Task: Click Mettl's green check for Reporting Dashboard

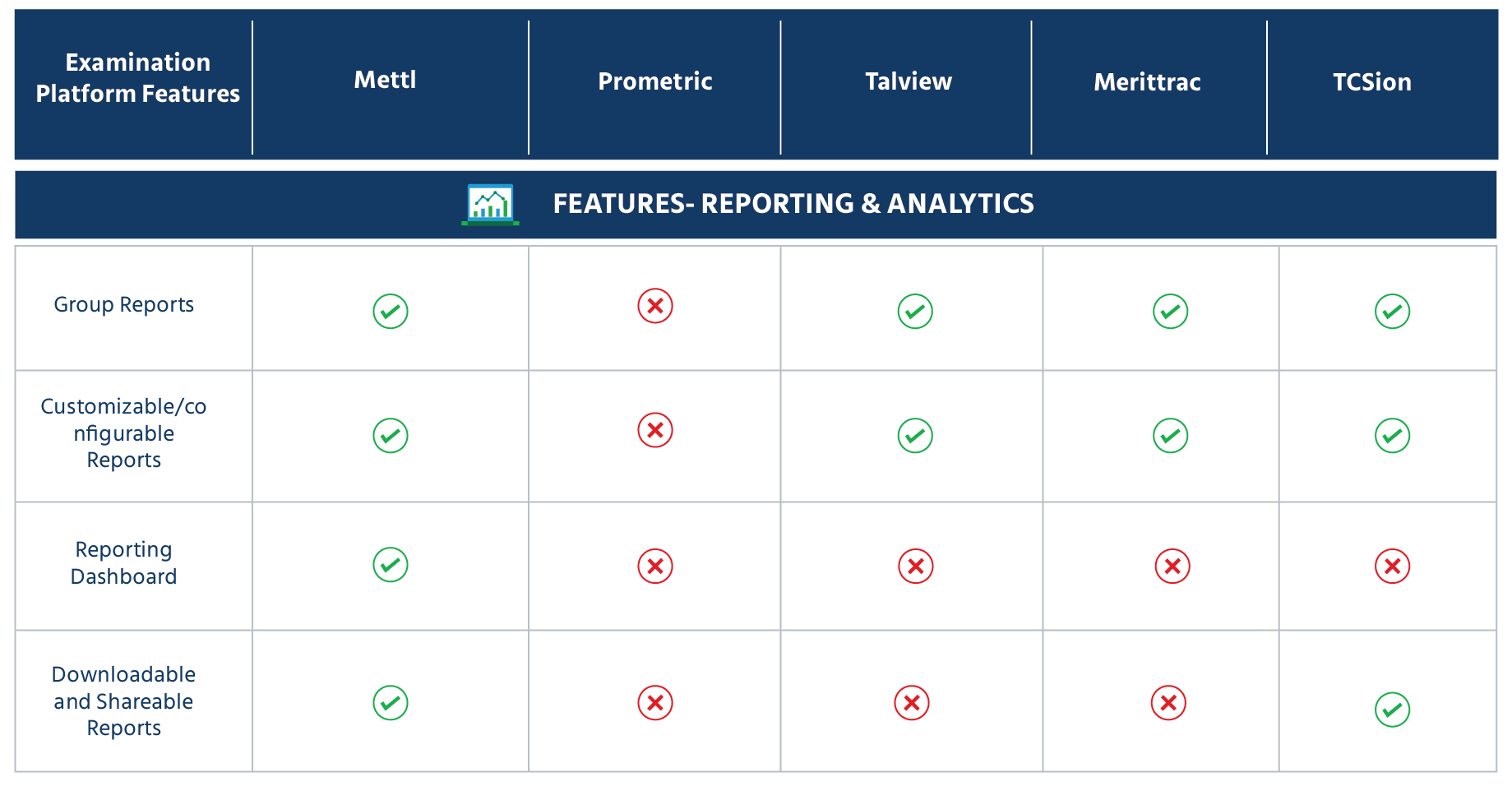Action: tap(391, 565)
